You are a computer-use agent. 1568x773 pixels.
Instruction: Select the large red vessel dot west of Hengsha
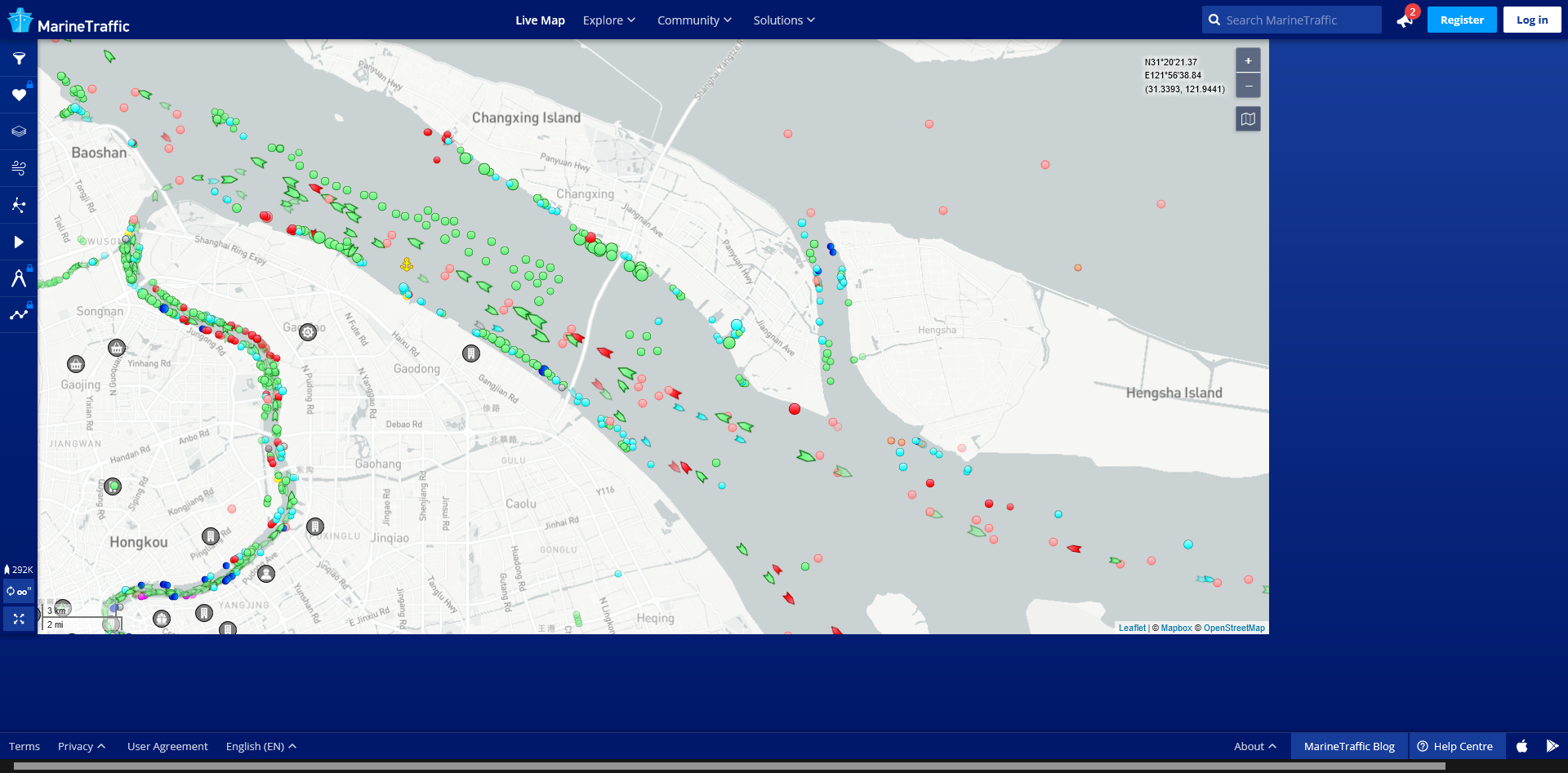click(795, 409)
